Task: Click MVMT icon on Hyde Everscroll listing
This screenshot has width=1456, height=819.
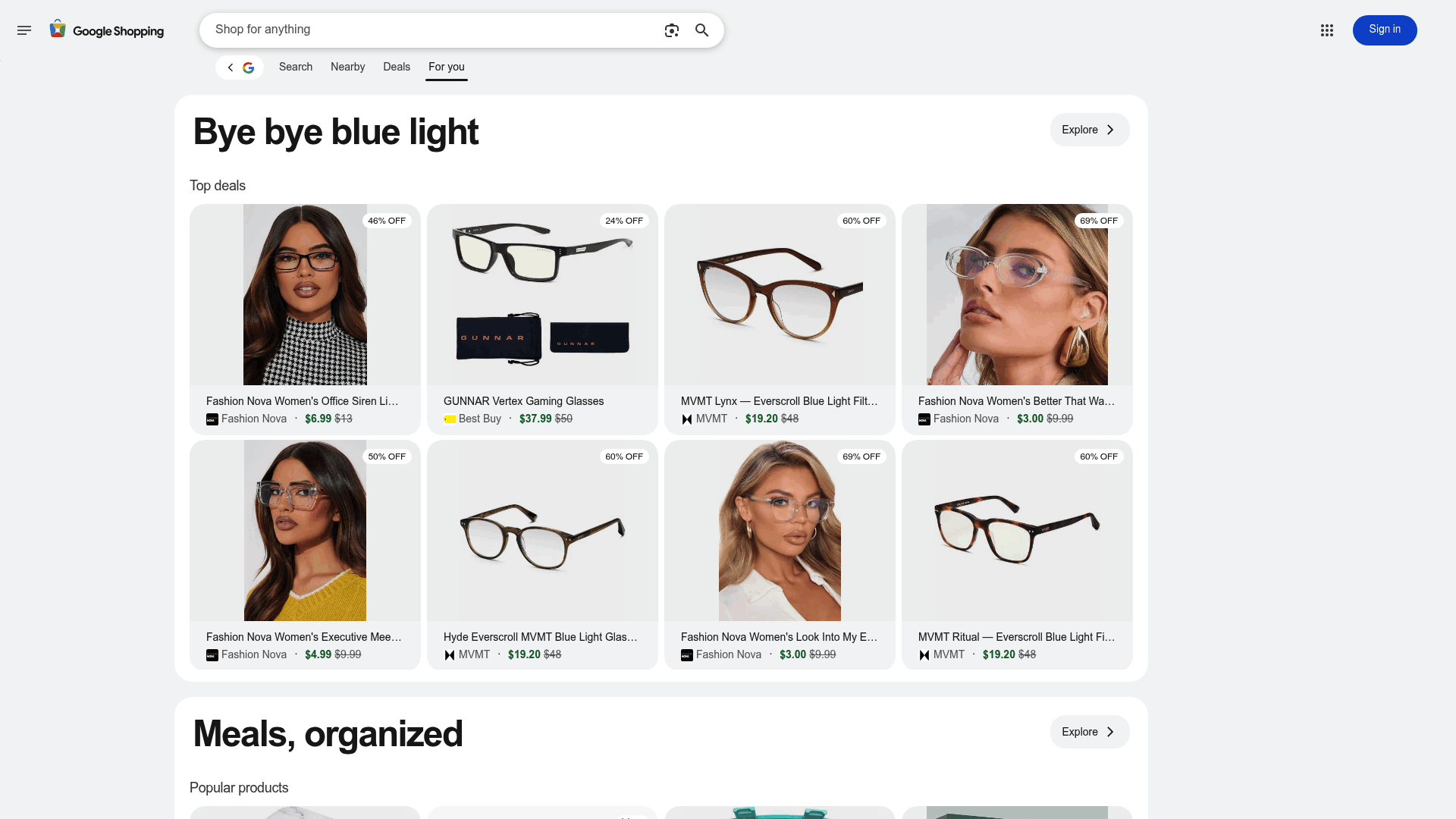Action: 450,655
